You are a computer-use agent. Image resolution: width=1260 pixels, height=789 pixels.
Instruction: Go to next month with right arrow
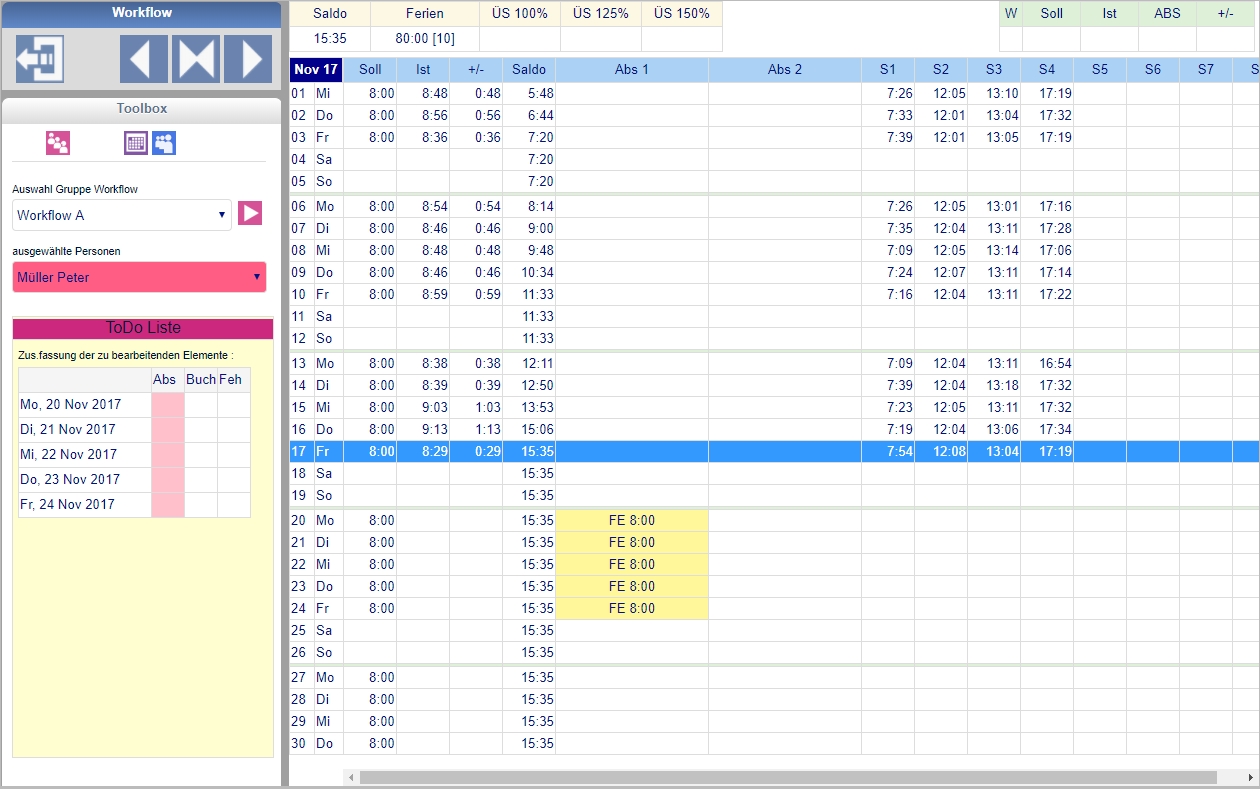coord(248,59)
